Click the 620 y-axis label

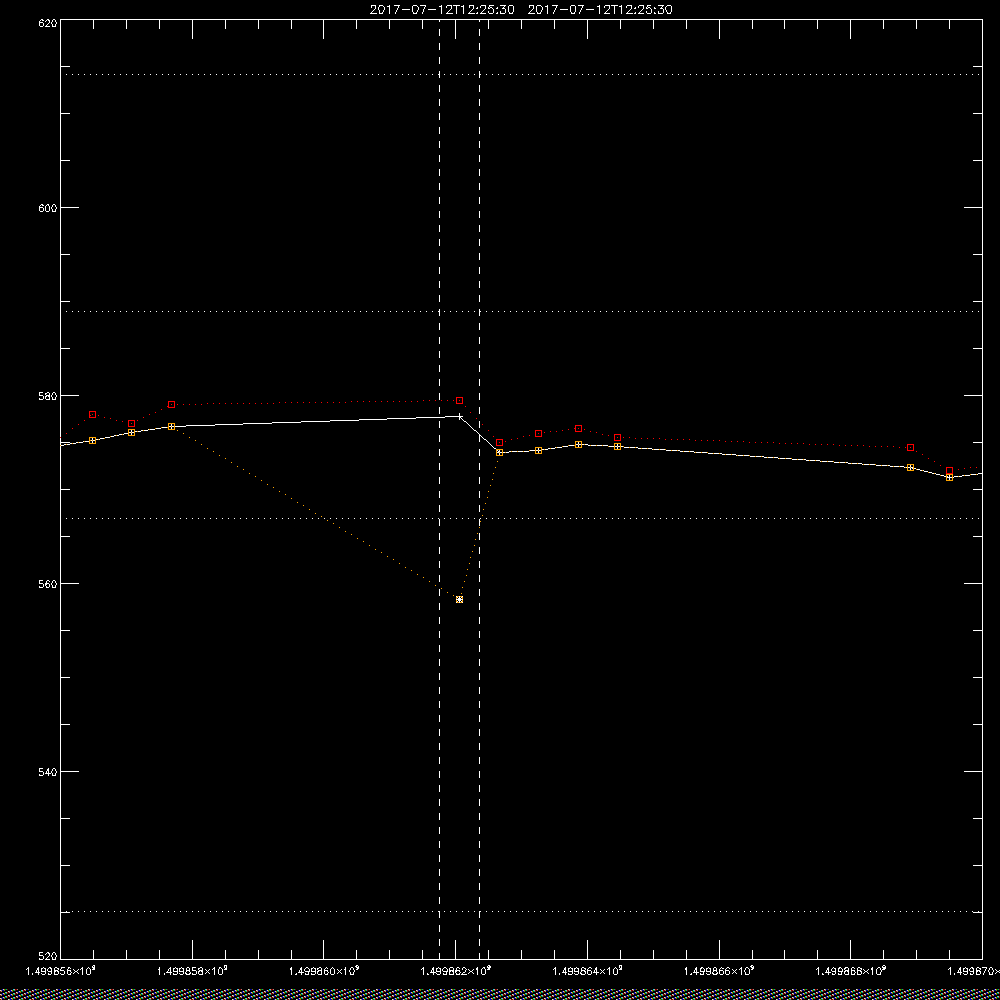(x=48, y=23)
